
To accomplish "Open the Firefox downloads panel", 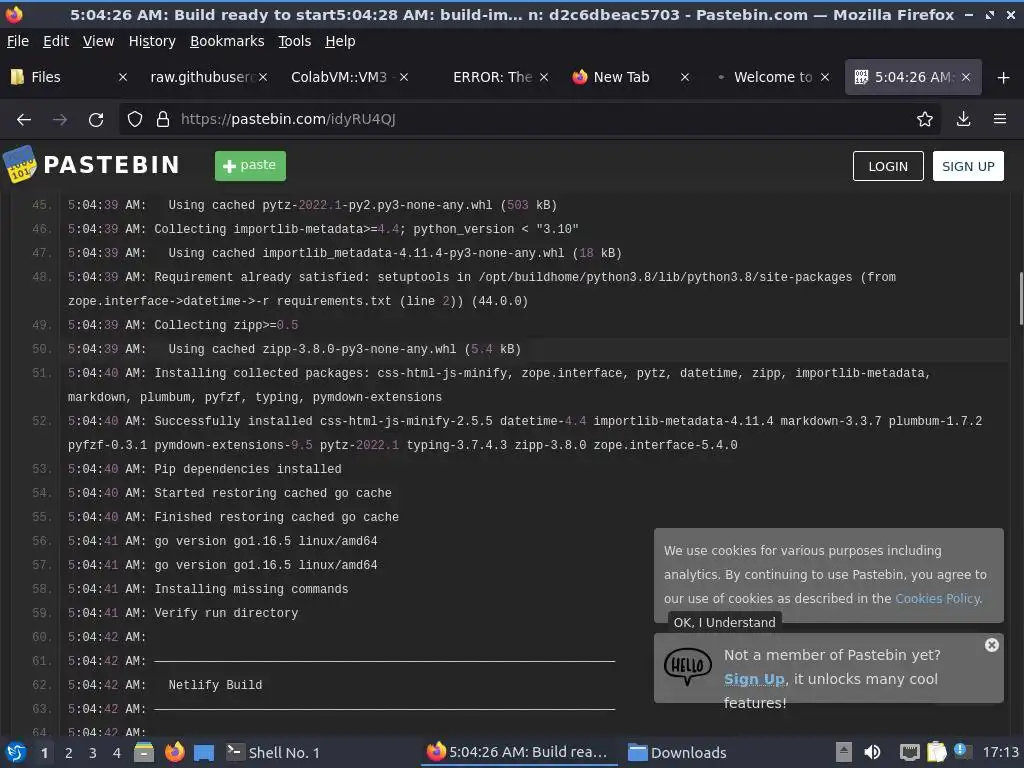I will coord(963,119).
